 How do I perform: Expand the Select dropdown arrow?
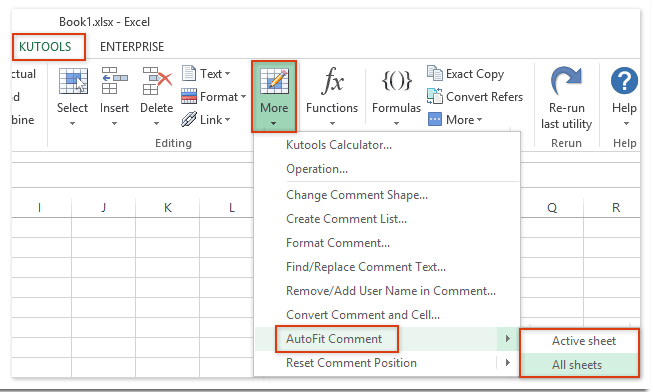tap(72, 123)
